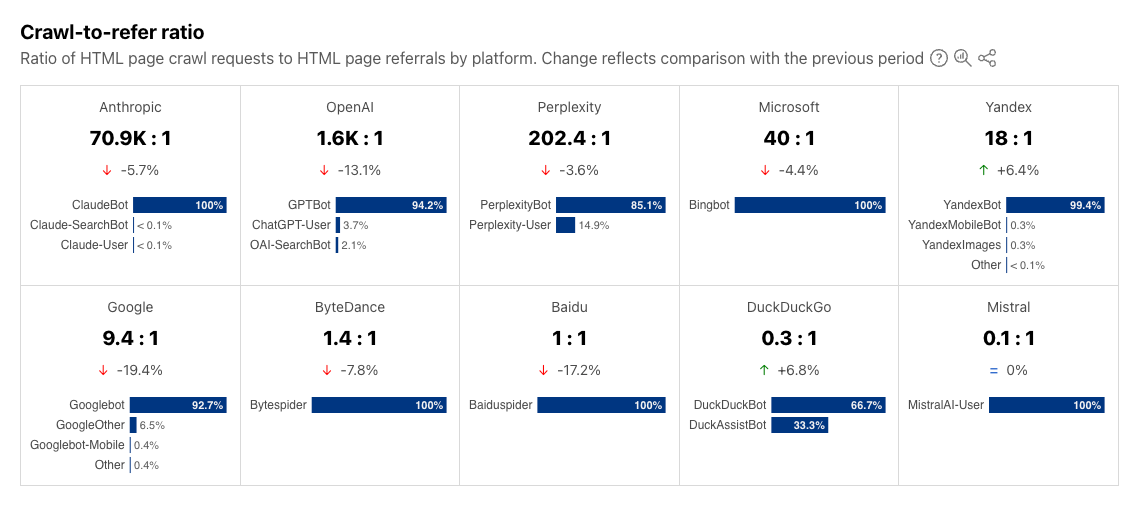Click the data explorer magnifier icon
This screenshot has height=506, width=1137.
click(x=962, y=58)
